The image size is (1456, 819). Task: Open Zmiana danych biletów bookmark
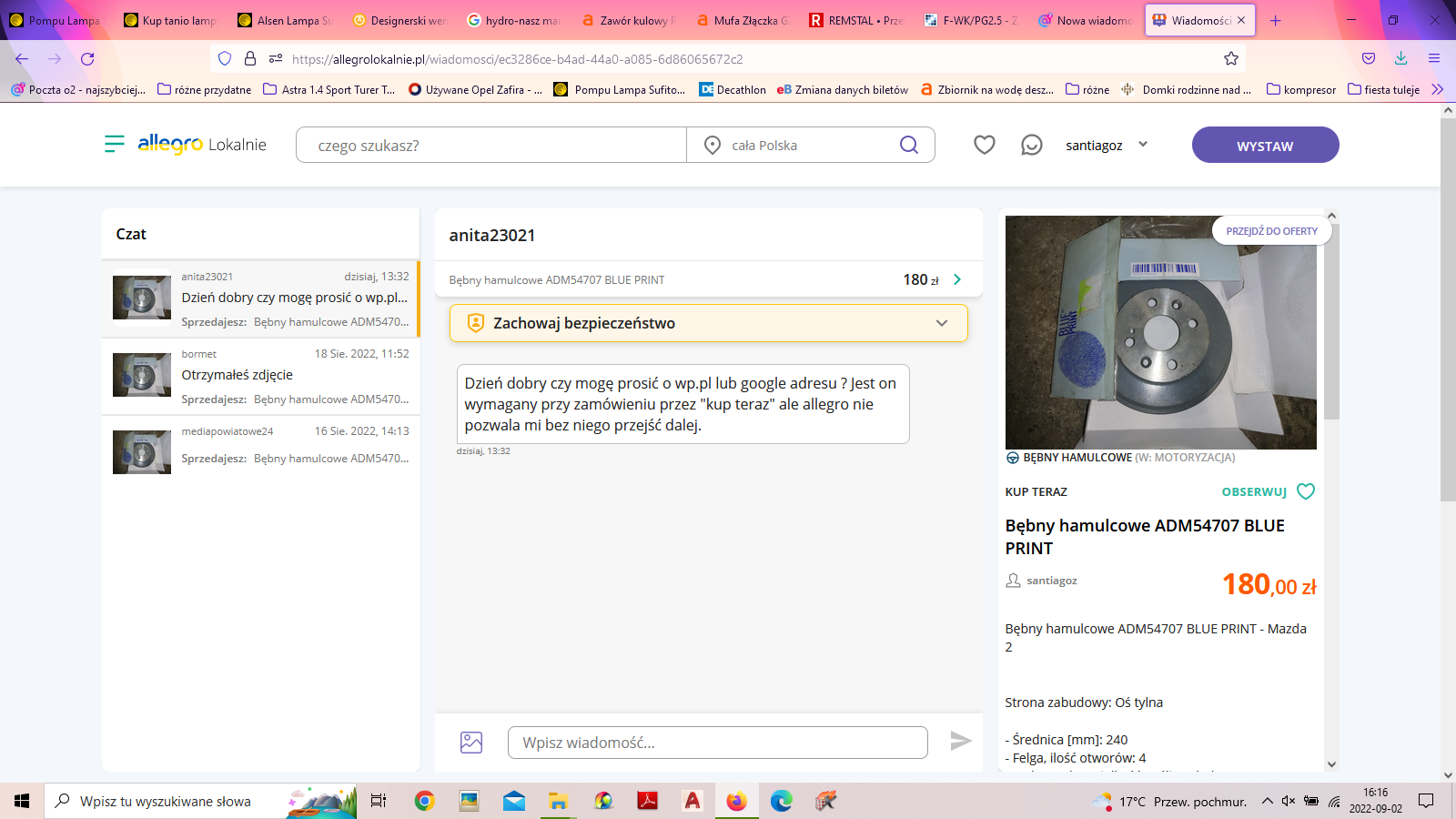[x=842, y=89]
